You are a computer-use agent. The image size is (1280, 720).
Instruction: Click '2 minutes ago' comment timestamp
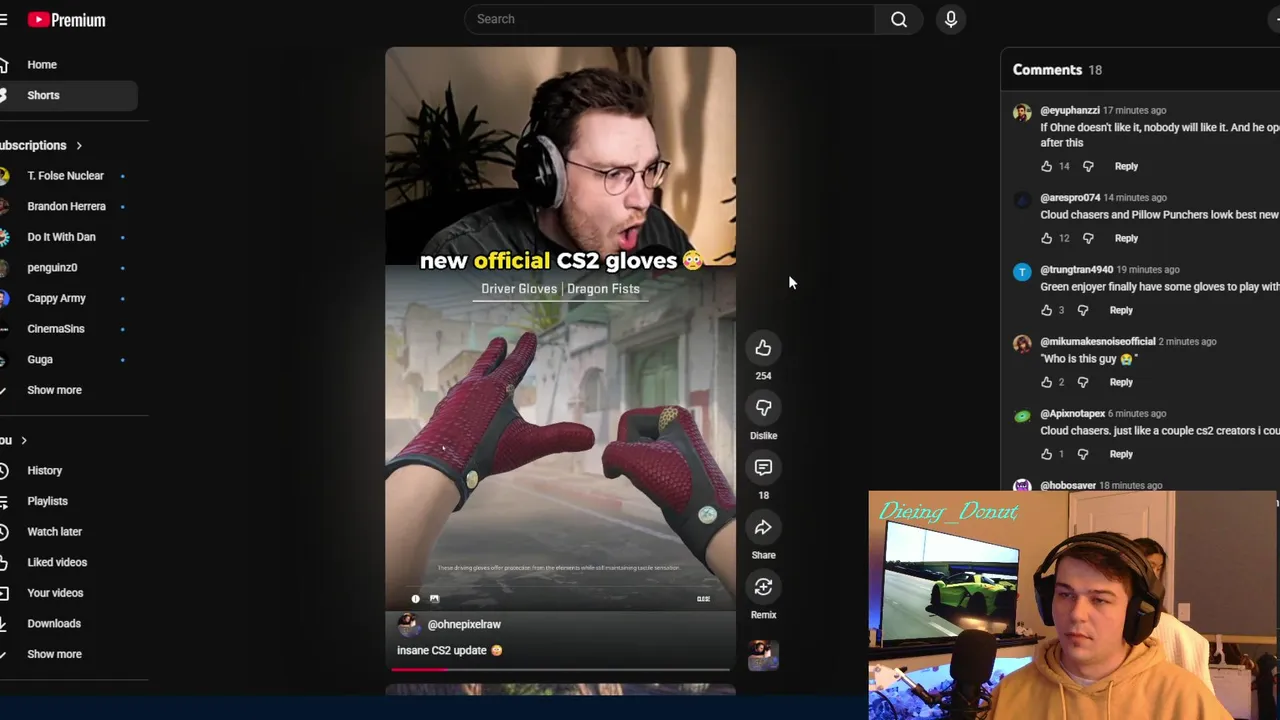pos(1187,342)
